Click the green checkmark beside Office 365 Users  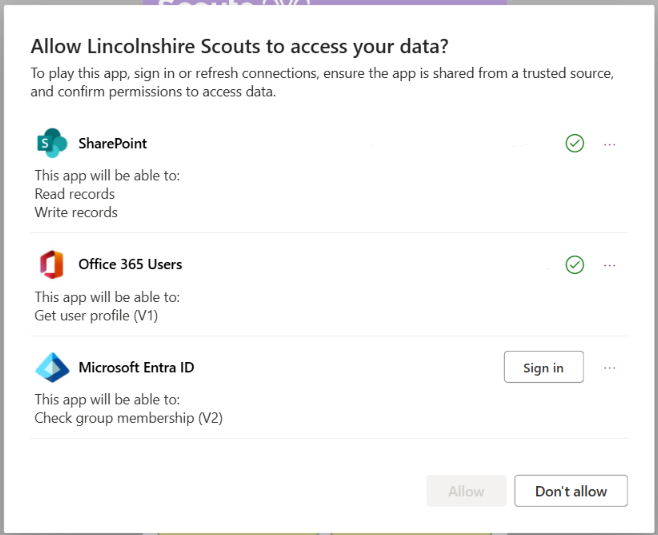[574, 265]
